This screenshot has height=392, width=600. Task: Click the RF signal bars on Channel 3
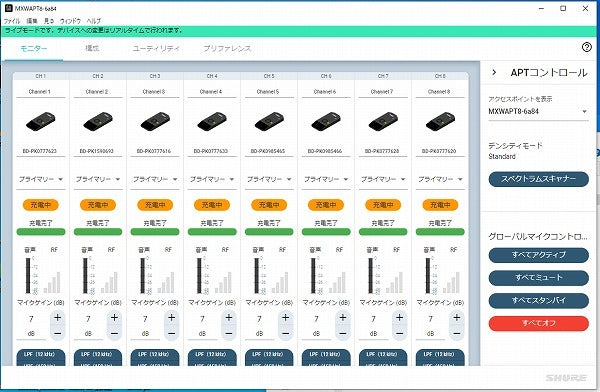(x=166, y=283)
